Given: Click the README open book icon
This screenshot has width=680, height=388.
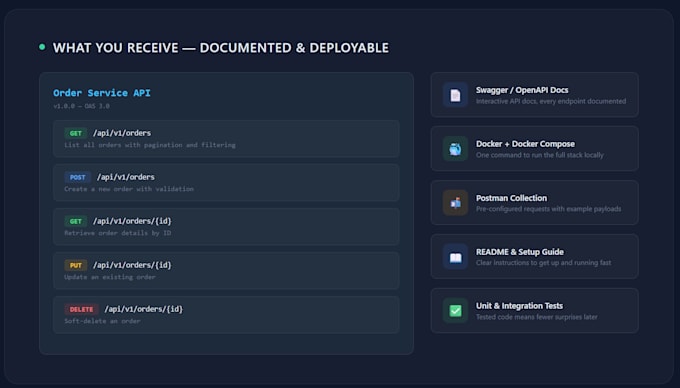Looking at the screenshot, I should coord(455,257).
